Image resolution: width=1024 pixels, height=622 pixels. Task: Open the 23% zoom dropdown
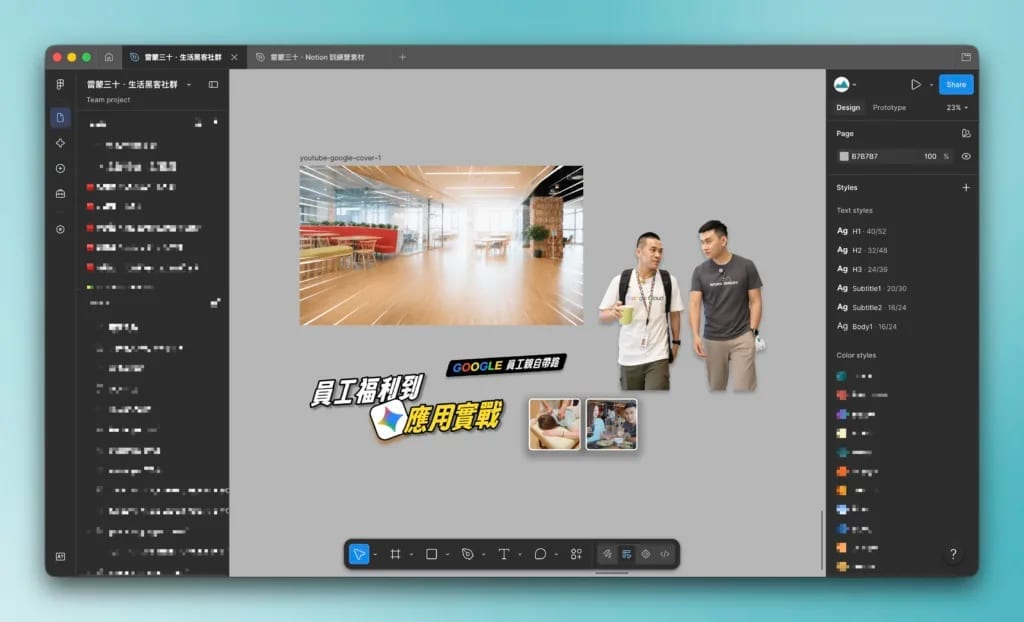[x=957, y=108]
